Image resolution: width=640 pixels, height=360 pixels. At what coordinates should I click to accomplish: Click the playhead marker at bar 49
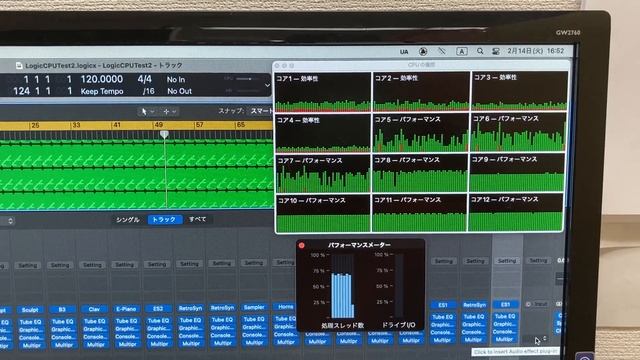pos(164,134)
